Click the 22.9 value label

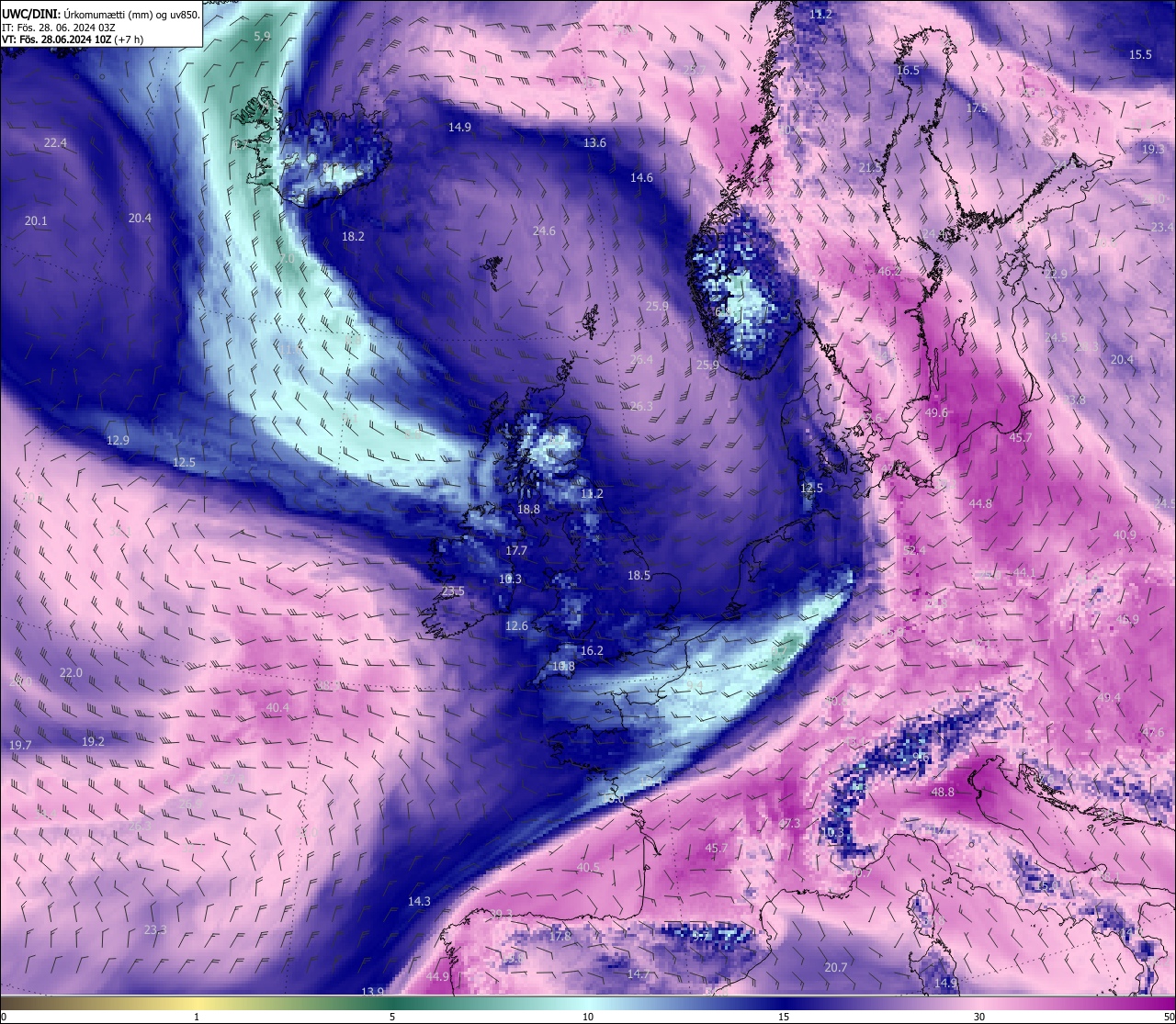coord(1055,274)
